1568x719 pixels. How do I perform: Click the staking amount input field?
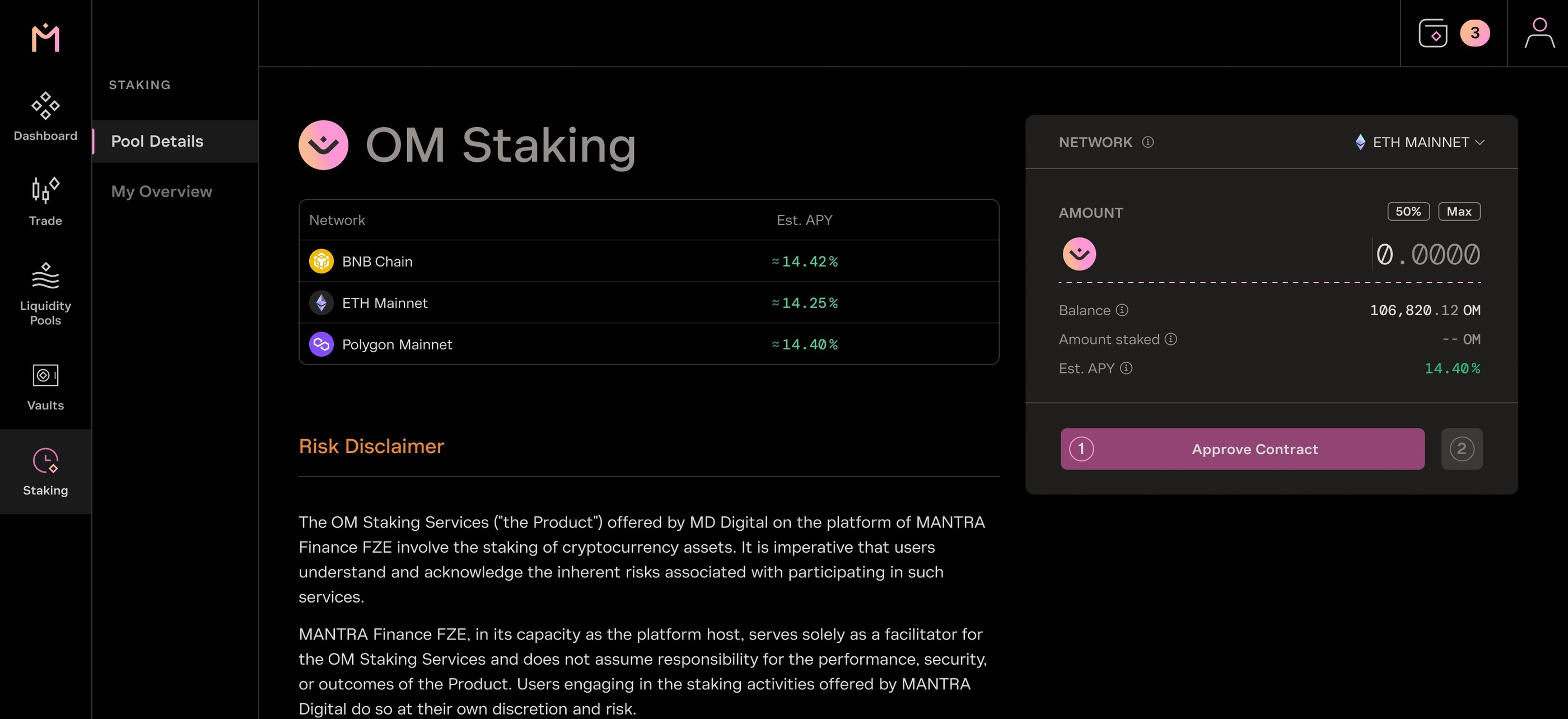pyautogui.click(x=1427, y=254)
